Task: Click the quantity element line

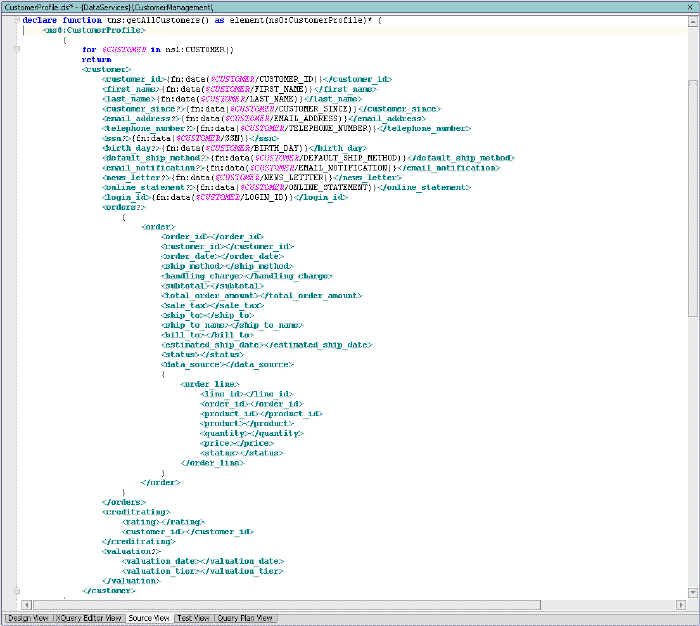Action: coord(252,433)
